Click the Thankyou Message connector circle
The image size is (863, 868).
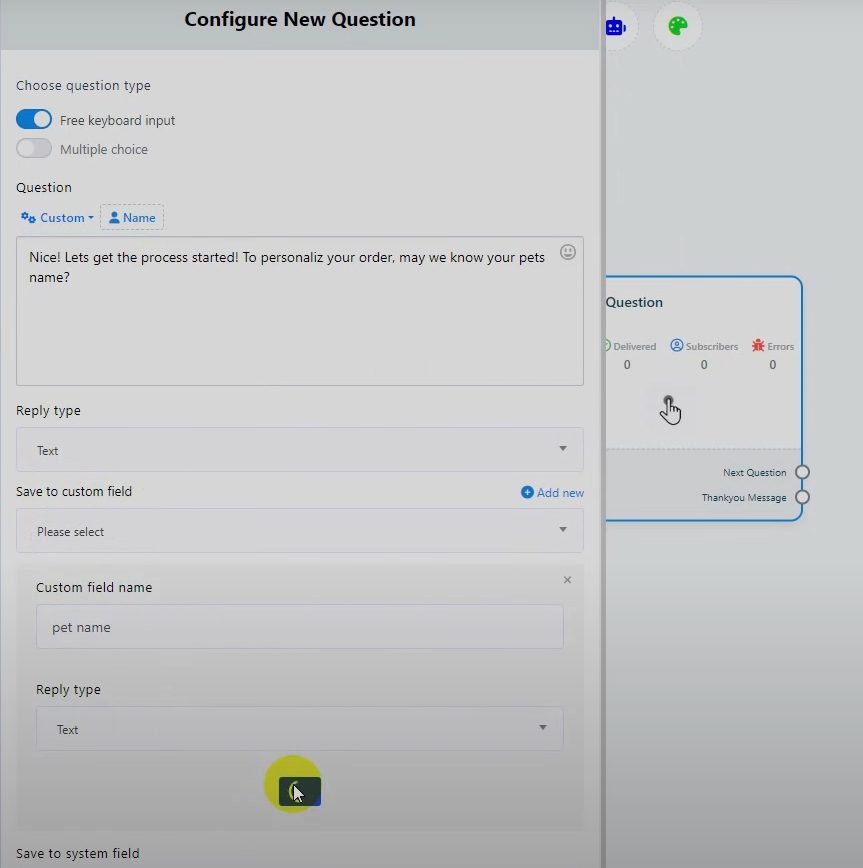(x=802, y=497)
